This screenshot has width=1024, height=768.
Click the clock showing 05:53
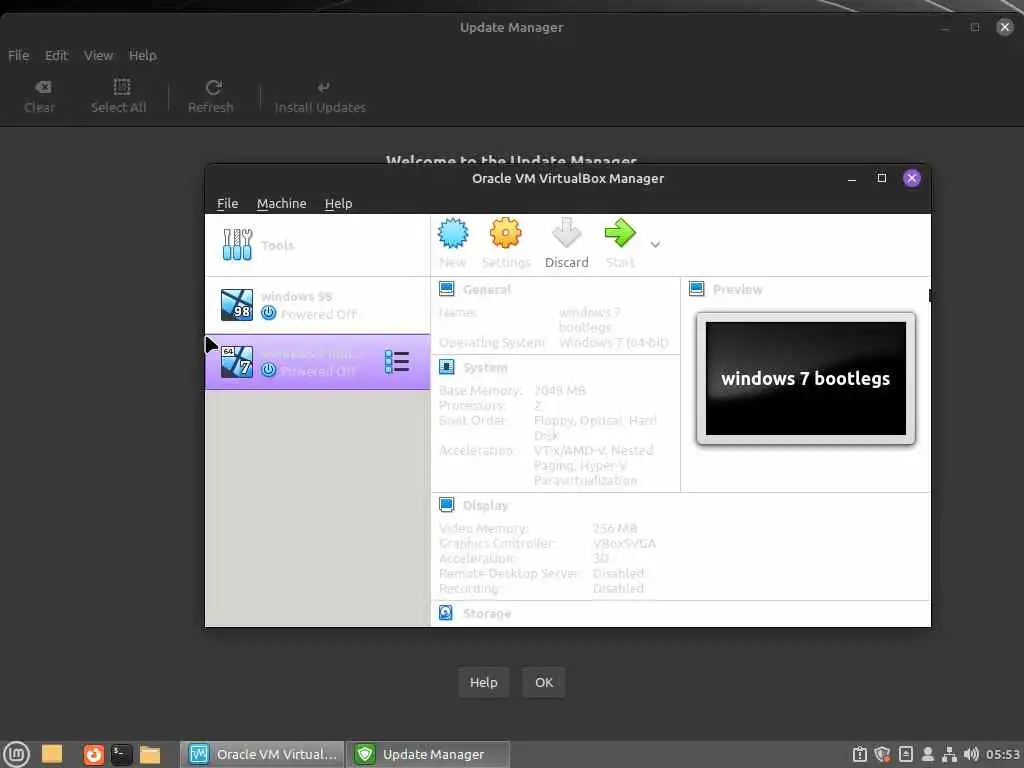coord(1003,754)
